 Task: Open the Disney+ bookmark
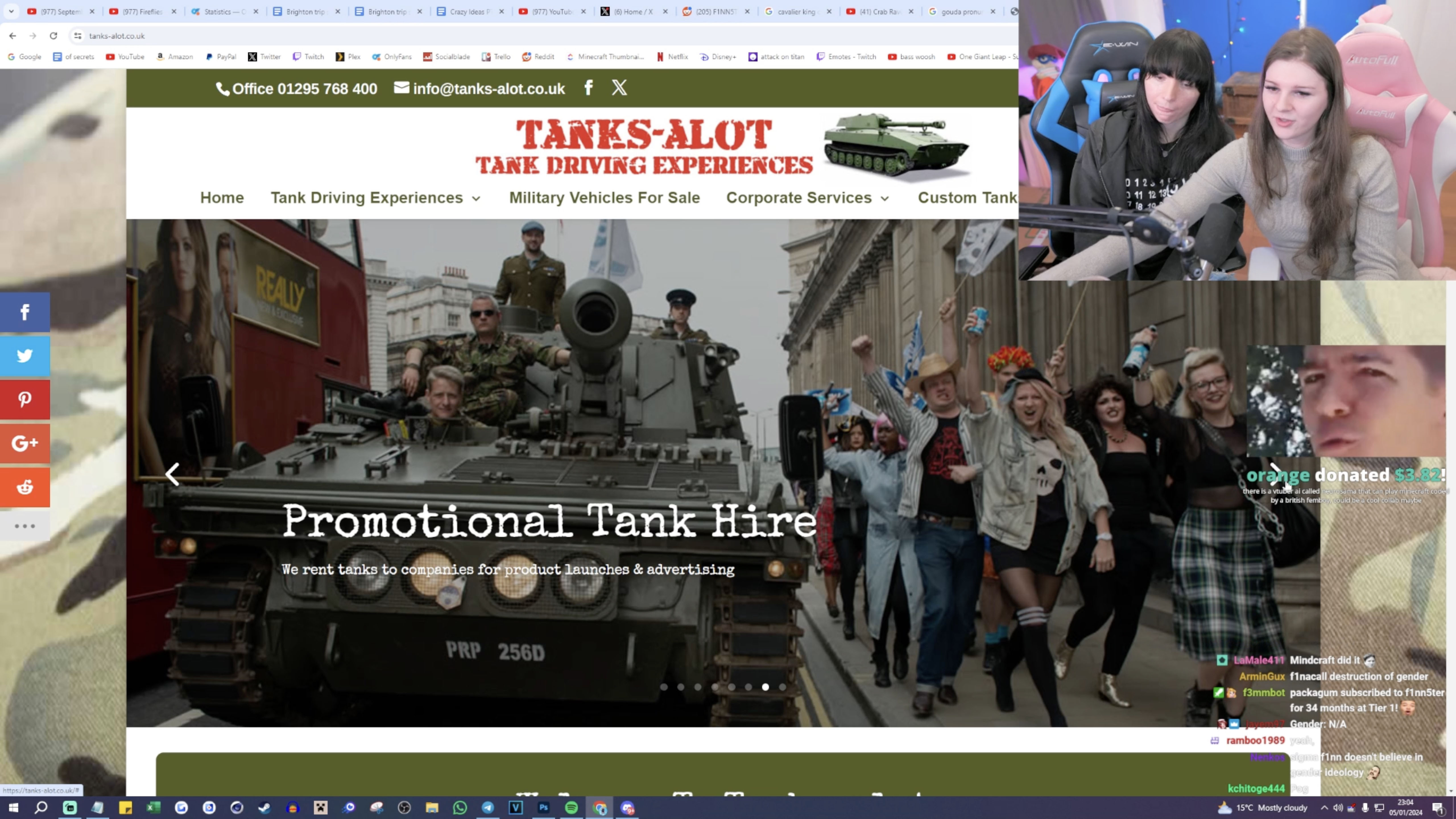(x=718, y=57)
